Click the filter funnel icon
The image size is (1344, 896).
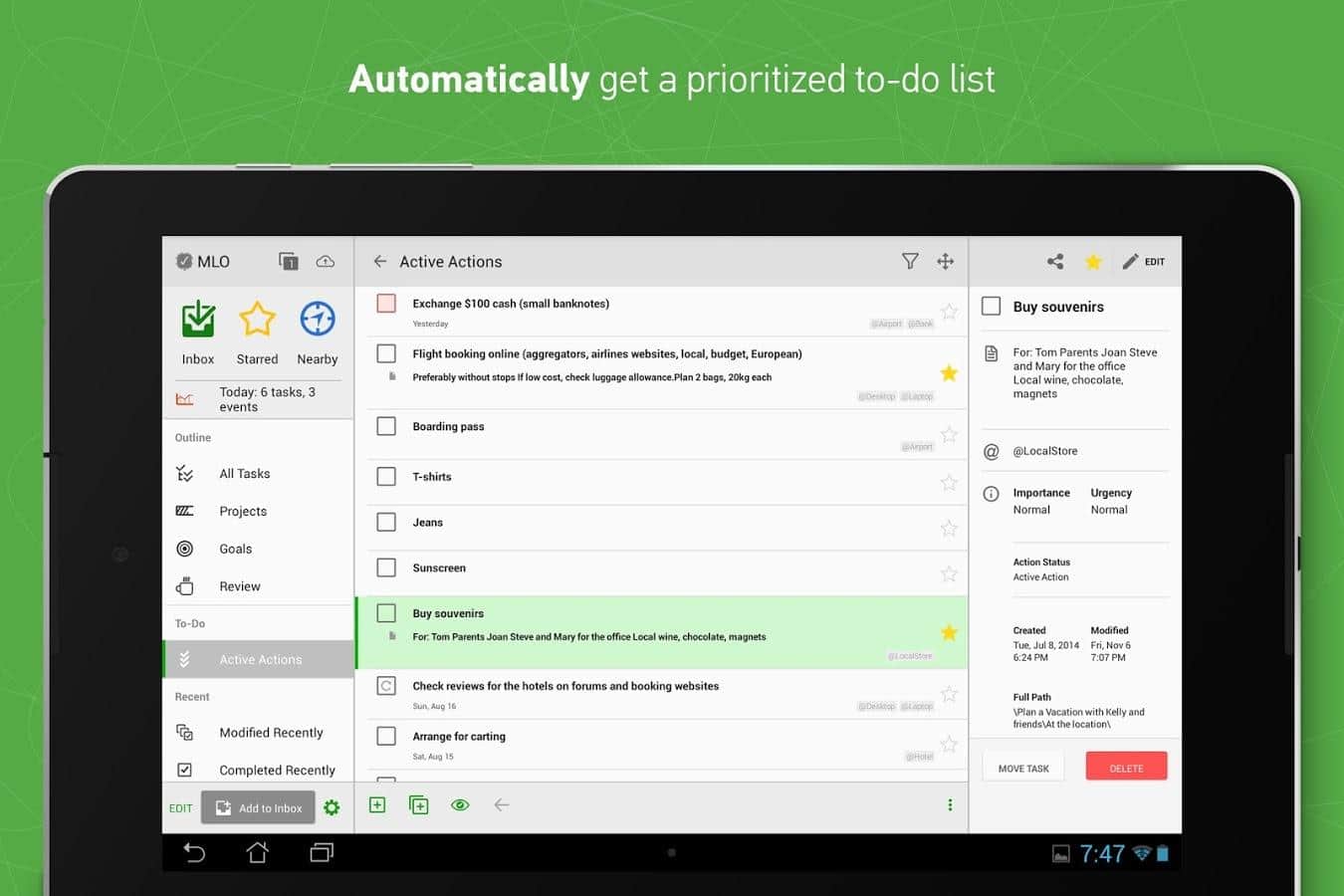click(x=910, y=261)
